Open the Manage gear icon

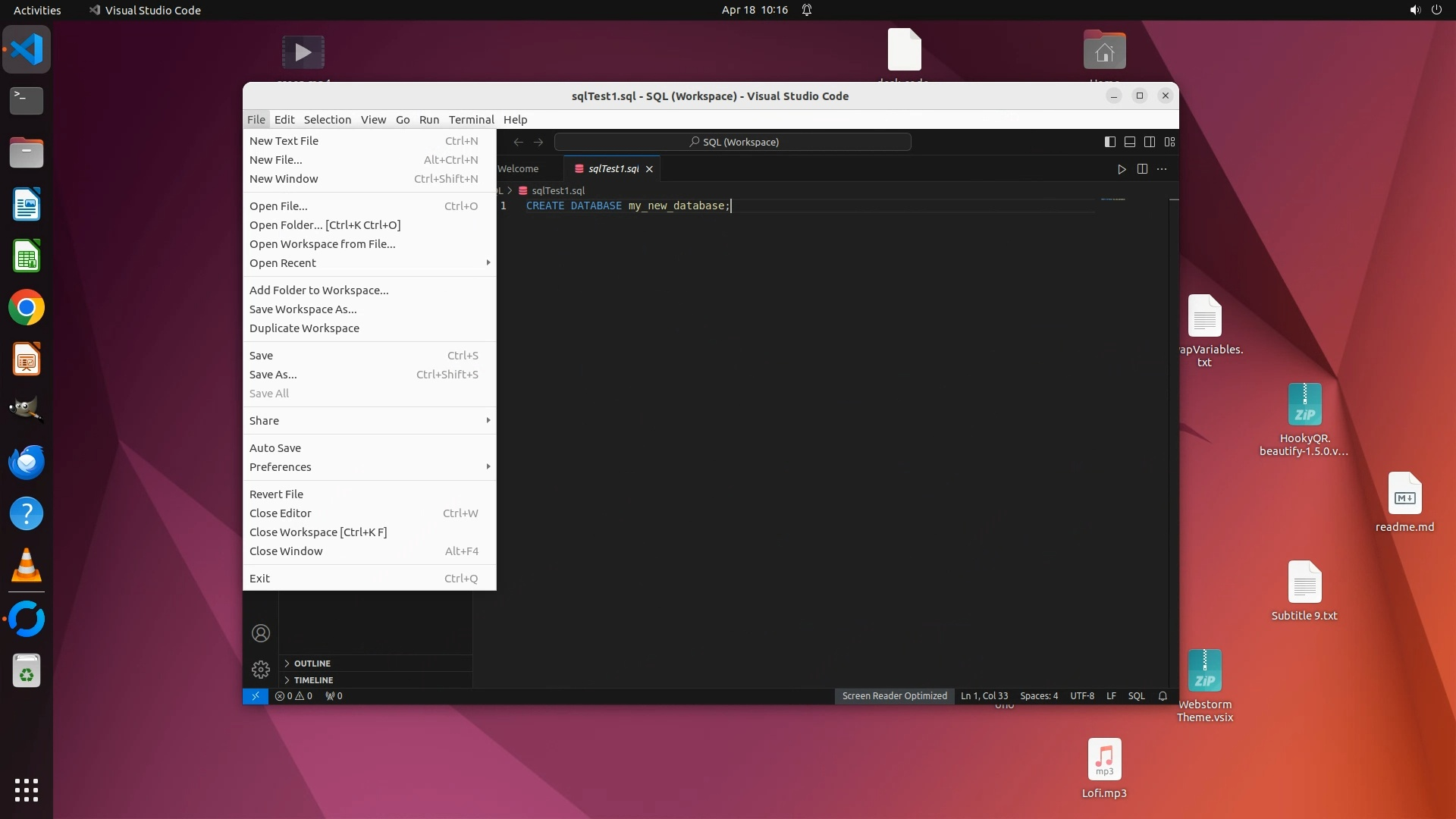[x=261, y=670]
